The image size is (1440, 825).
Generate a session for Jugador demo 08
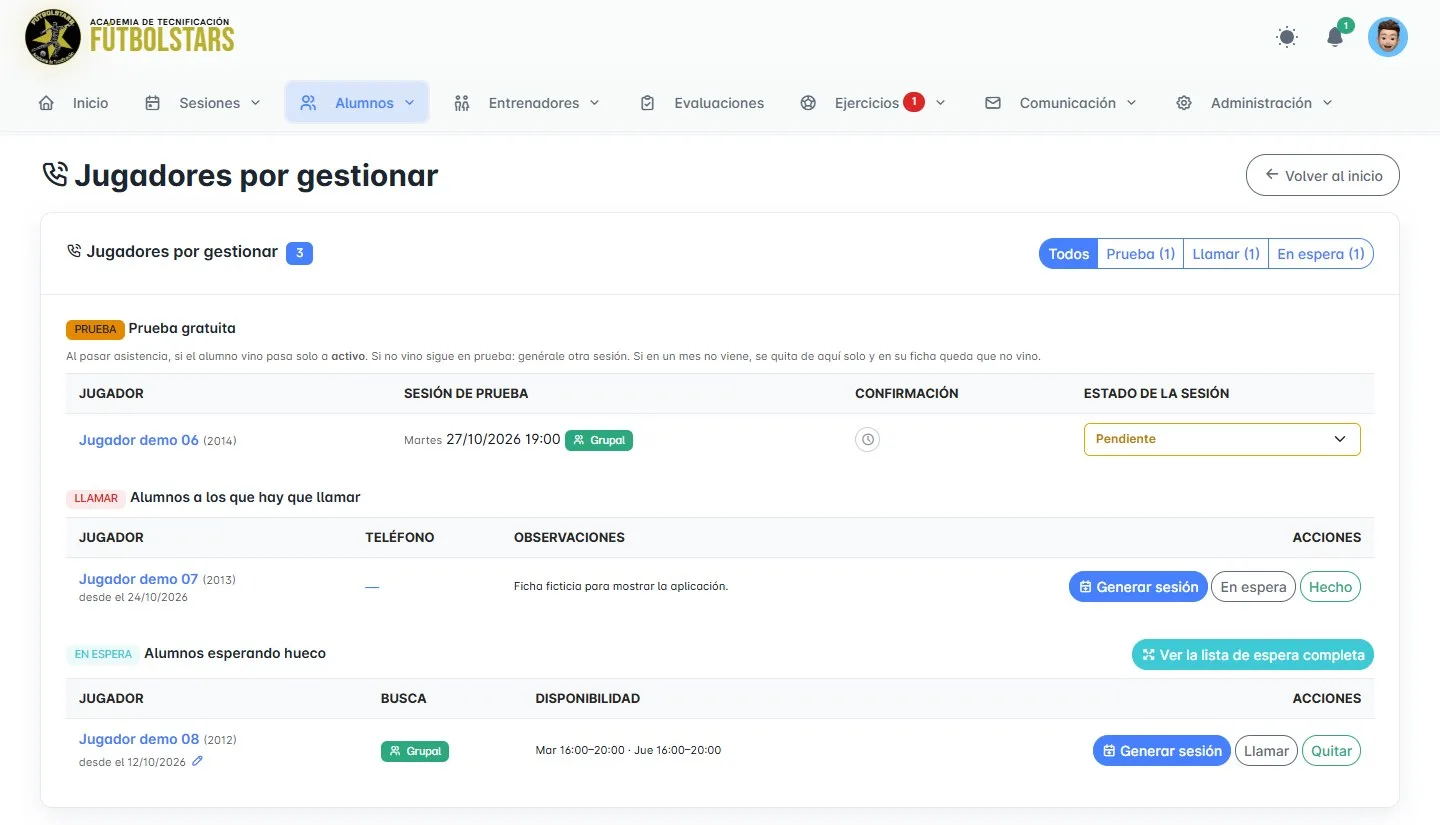(x=1162, y=751)
